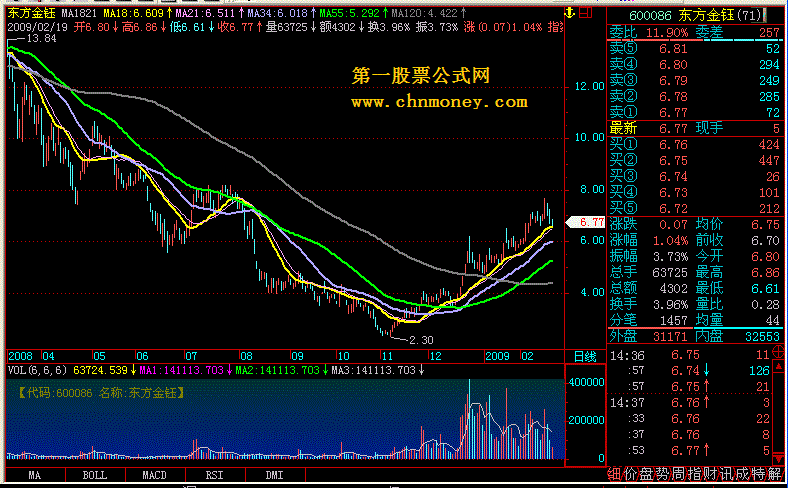
Task: Open the 财 finance tab
Action: click(711, 474)
